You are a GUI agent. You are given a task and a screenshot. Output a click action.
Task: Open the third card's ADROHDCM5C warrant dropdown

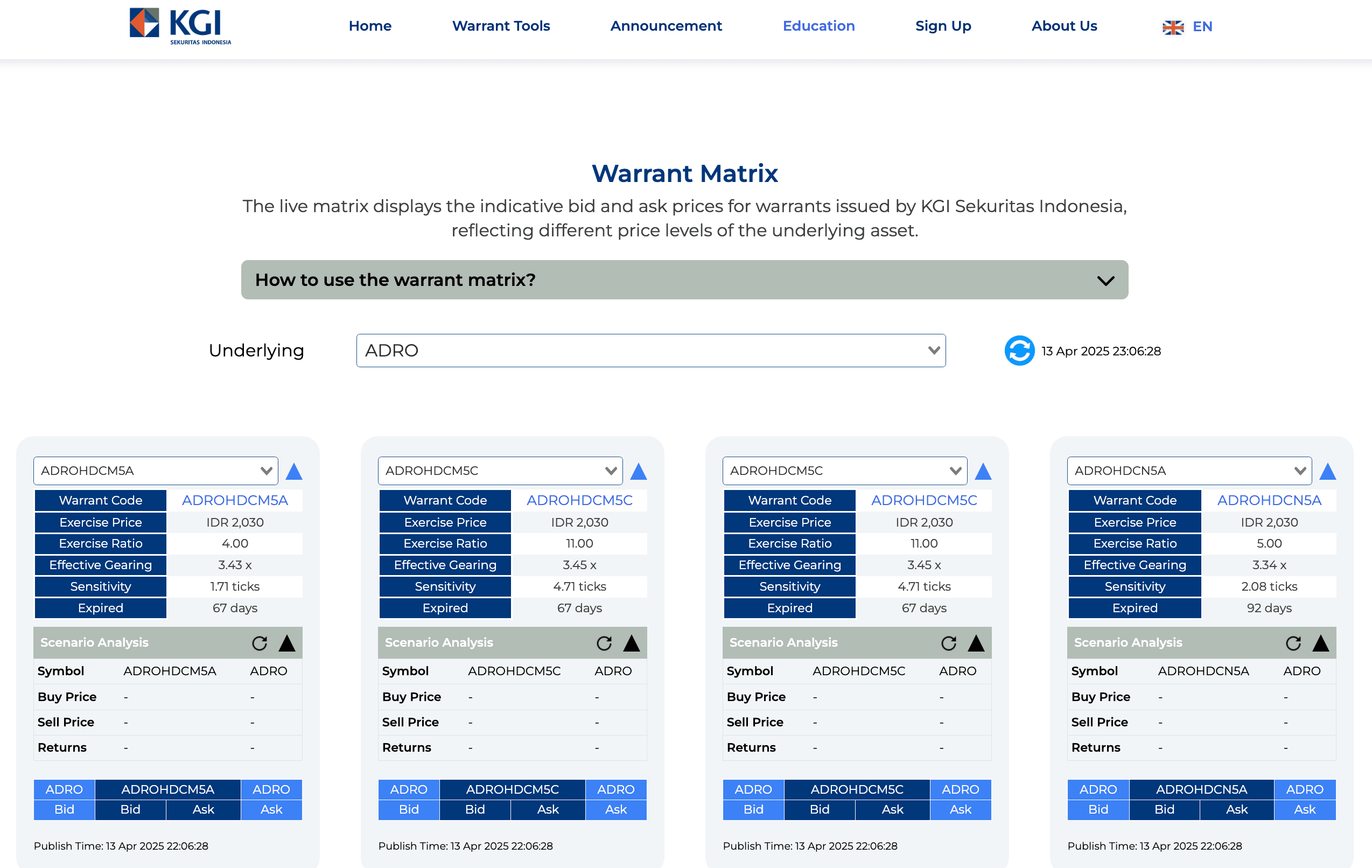(845, 471)
